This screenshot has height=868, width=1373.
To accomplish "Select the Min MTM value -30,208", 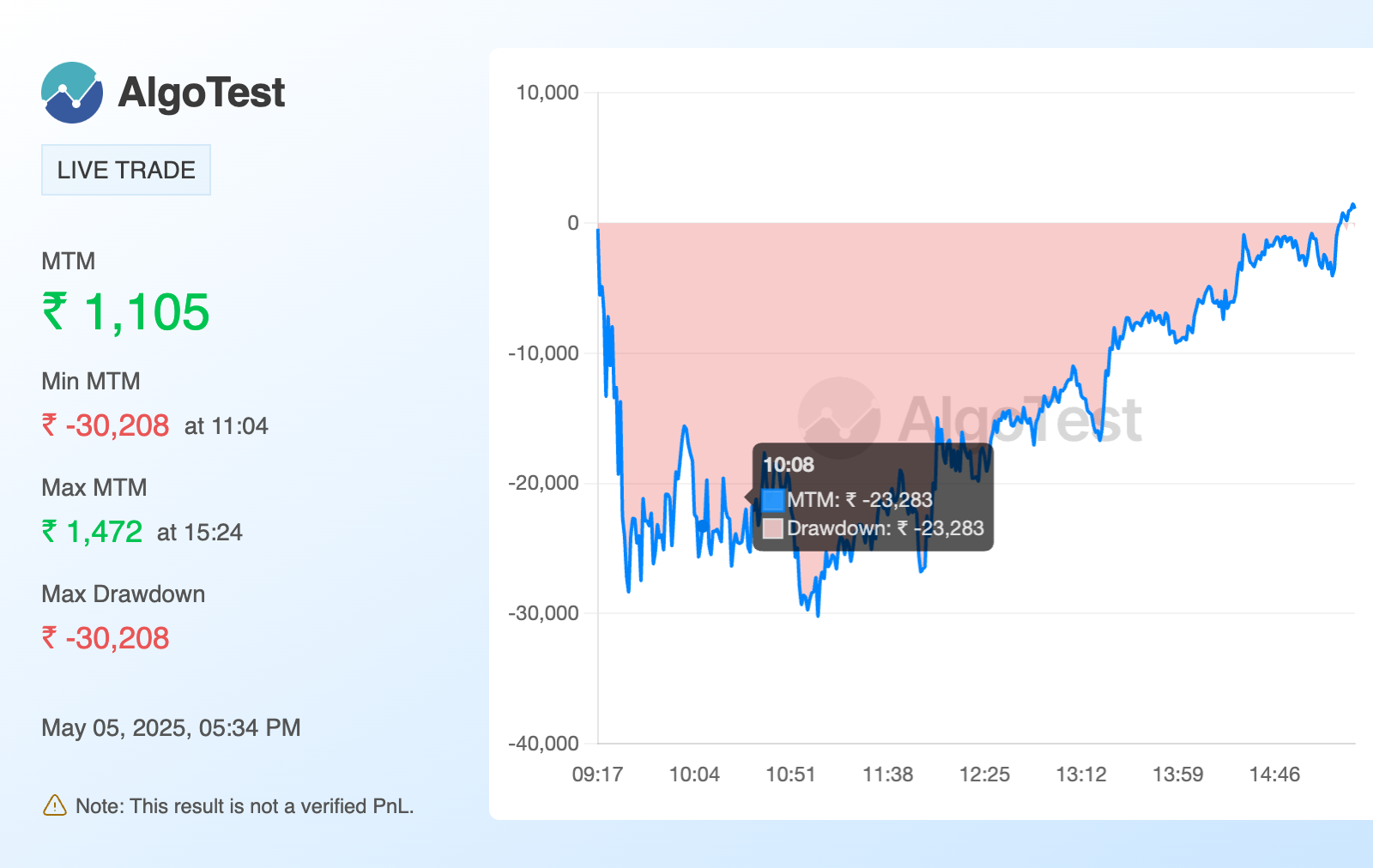I will point(117,425).
